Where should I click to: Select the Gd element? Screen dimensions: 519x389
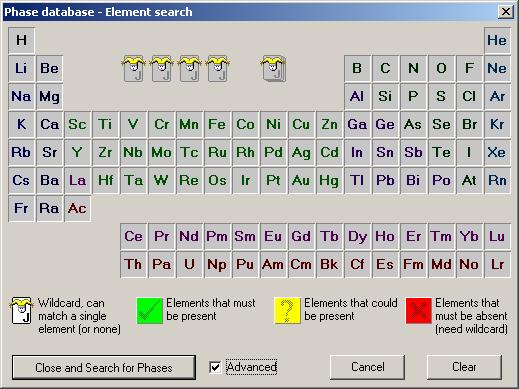[301, 236]
